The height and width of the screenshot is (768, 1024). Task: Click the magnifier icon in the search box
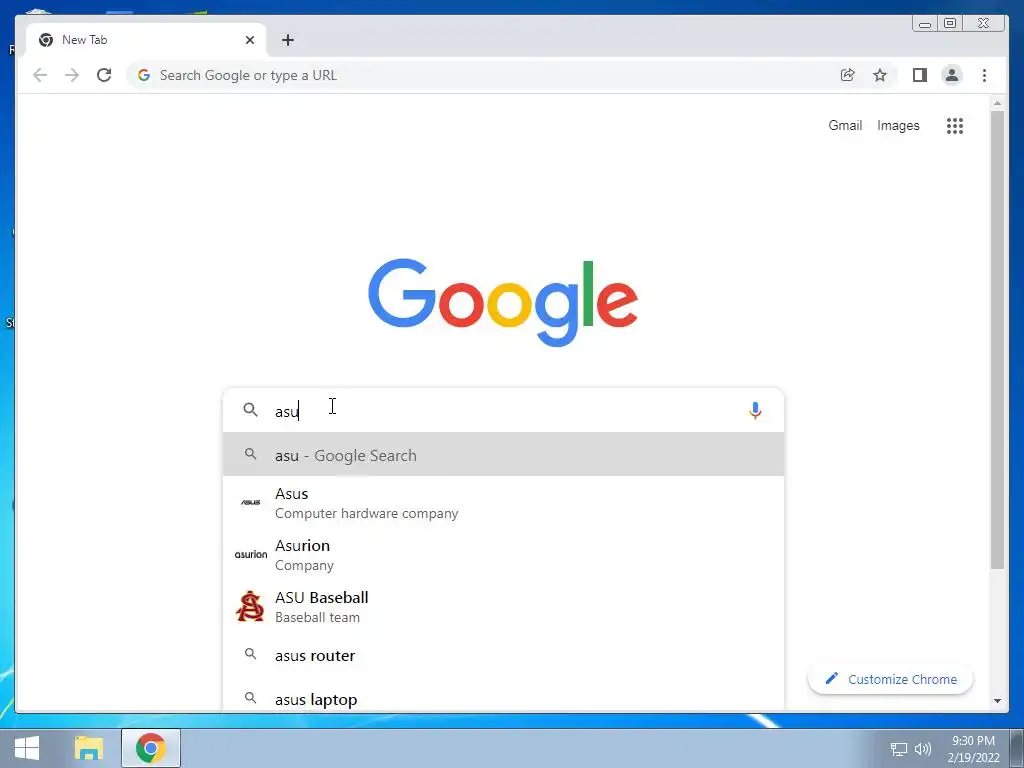tap(250, 409)
